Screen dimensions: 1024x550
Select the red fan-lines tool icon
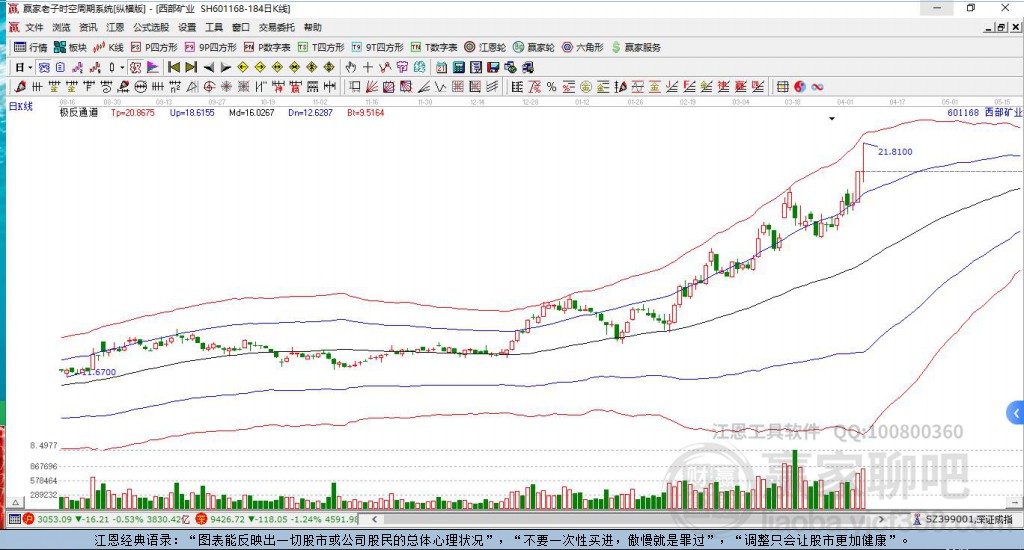(x=372, y=86)
